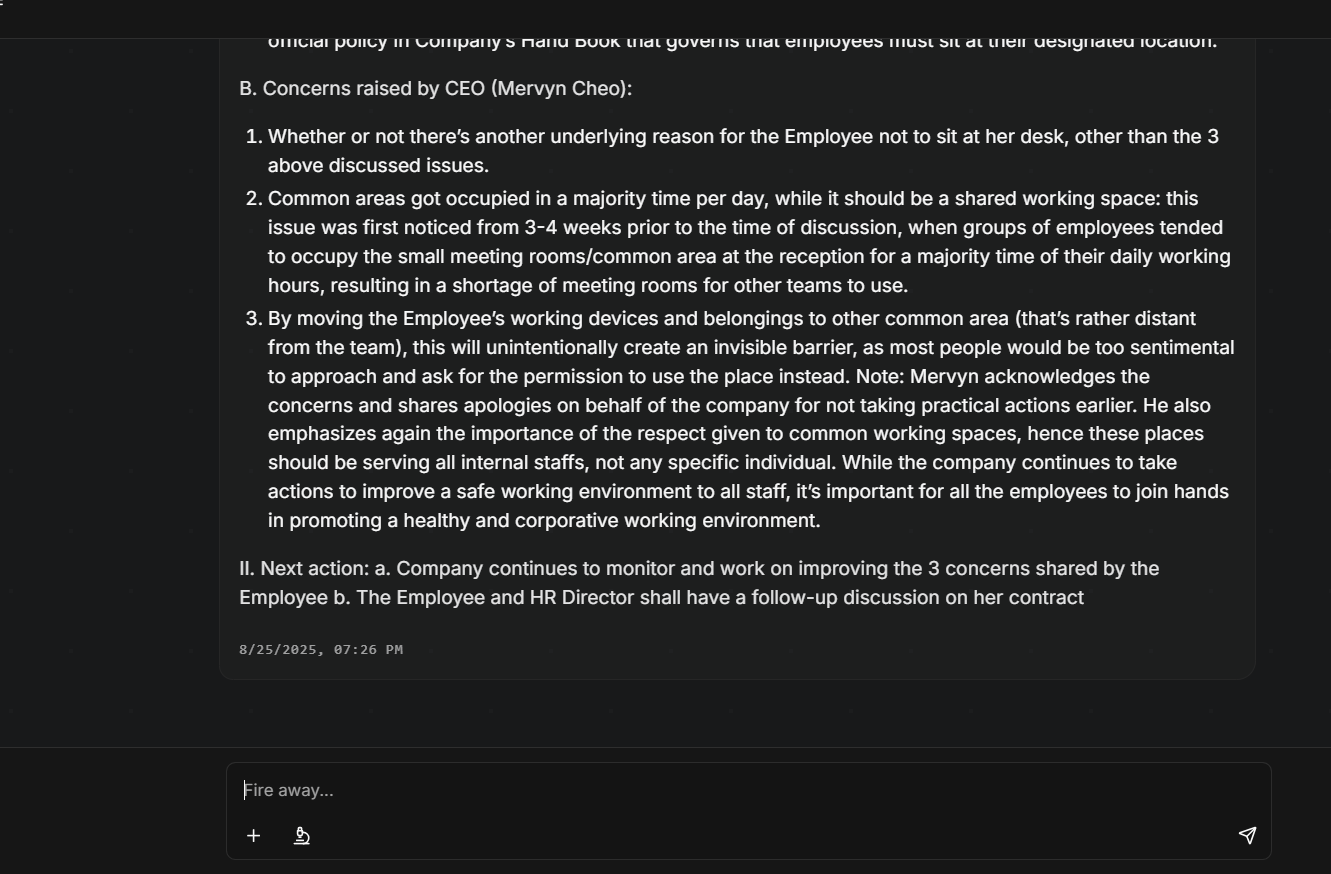Click the dark header bar above the chat
The height and width of the screenshot is (874, 1331).
[x=665, y=19]
